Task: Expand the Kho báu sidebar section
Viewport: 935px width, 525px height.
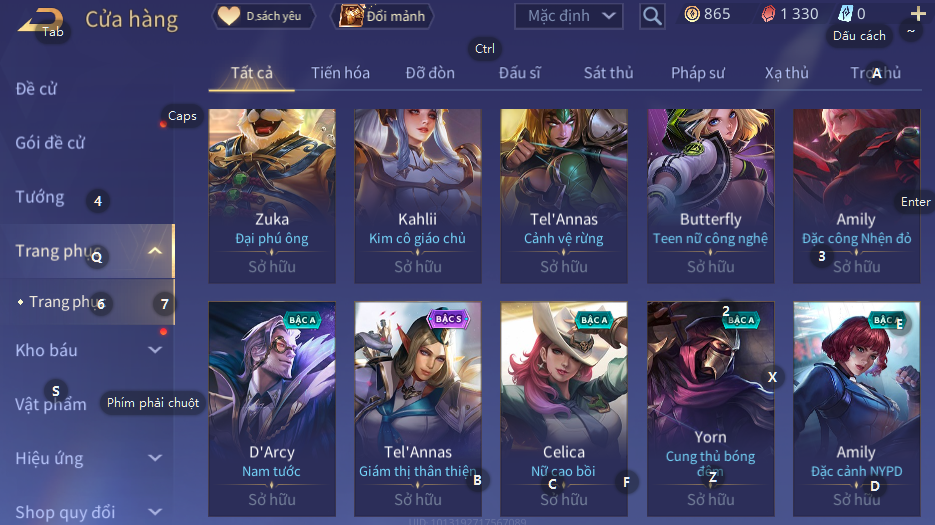Action: pos(154,350)
